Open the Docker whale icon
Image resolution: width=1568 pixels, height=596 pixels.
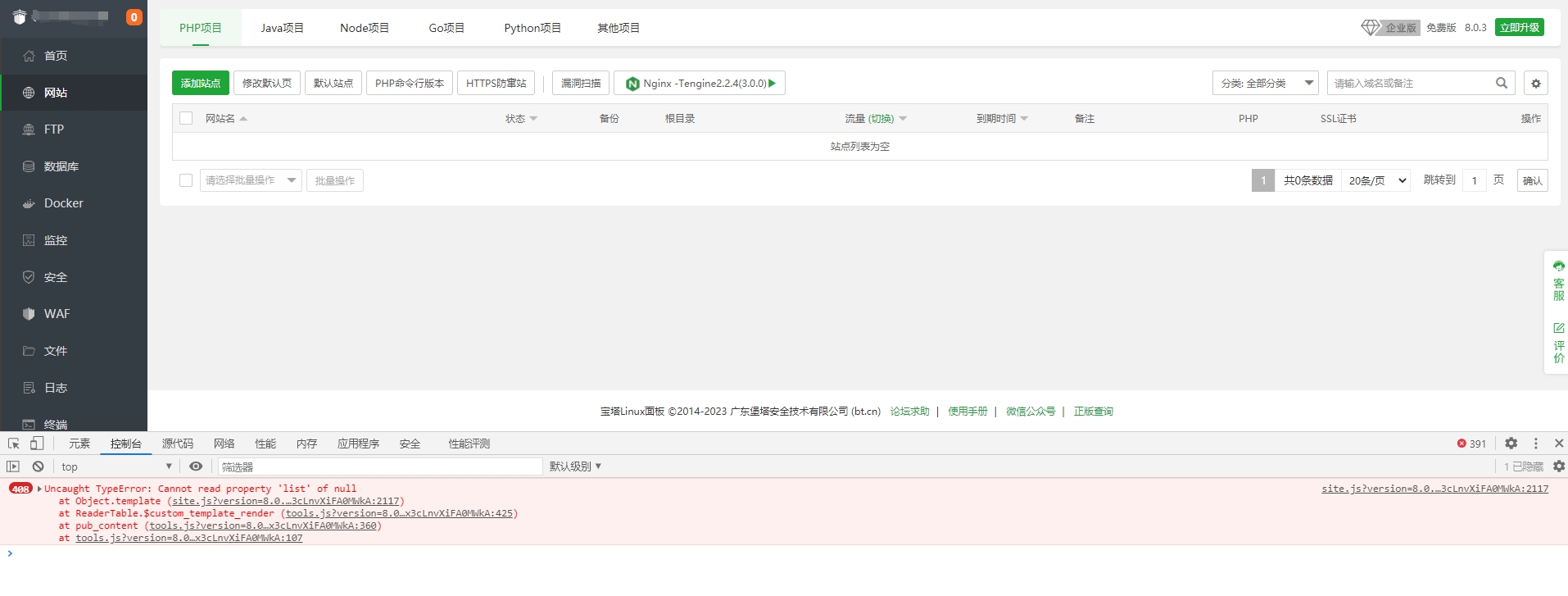(29, 203)
